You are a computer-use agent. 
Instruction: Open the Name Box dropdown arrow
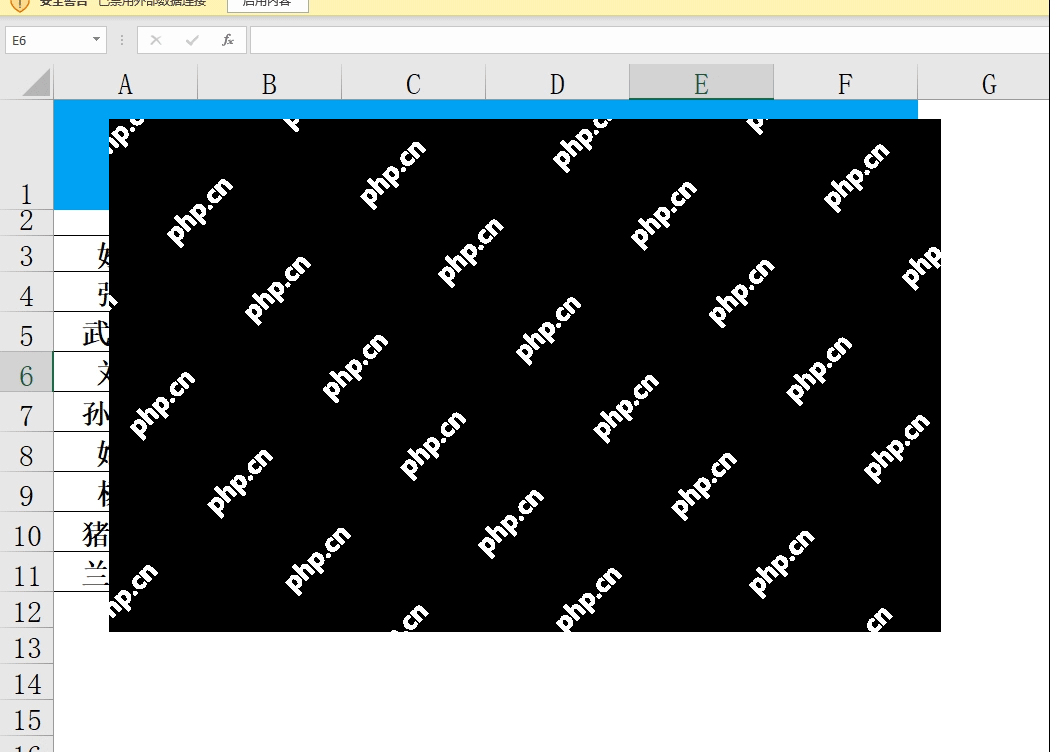[x=96, y=40]
